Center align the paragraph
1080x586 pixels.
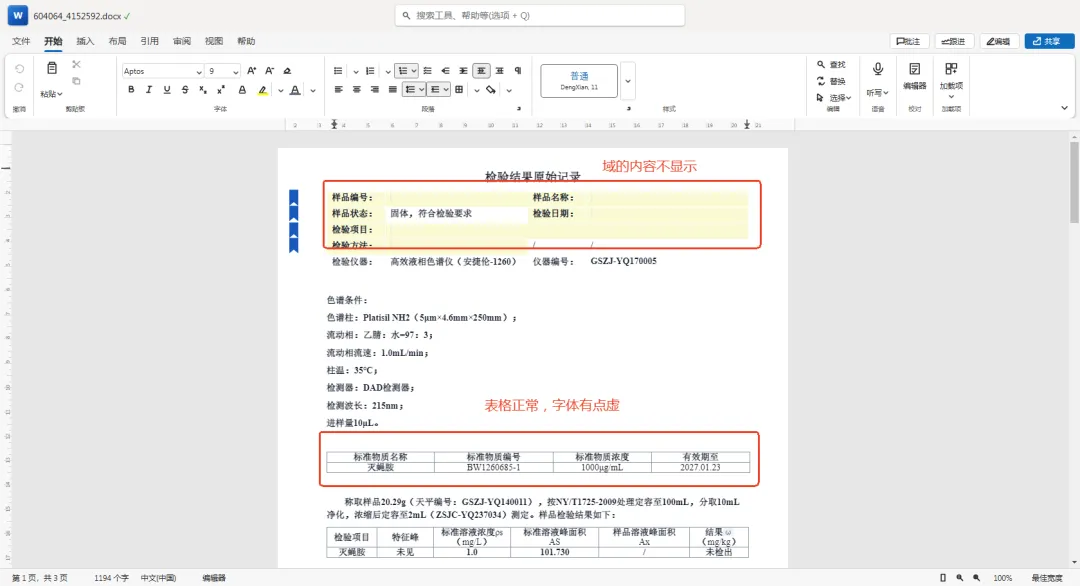click(356, 90)
